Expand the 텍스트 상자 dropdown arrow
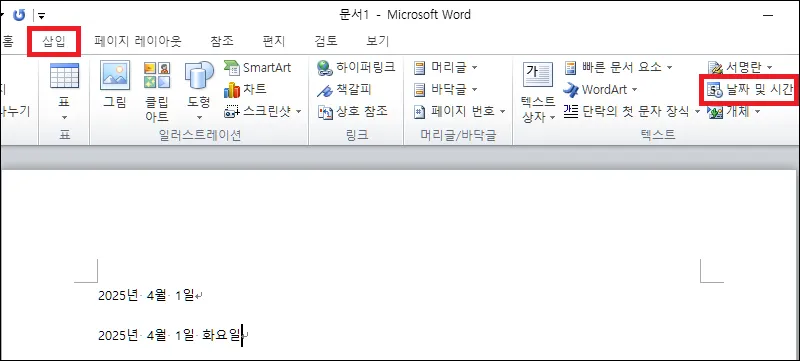The width and height of the screenshot is (800, 361). 552,118
